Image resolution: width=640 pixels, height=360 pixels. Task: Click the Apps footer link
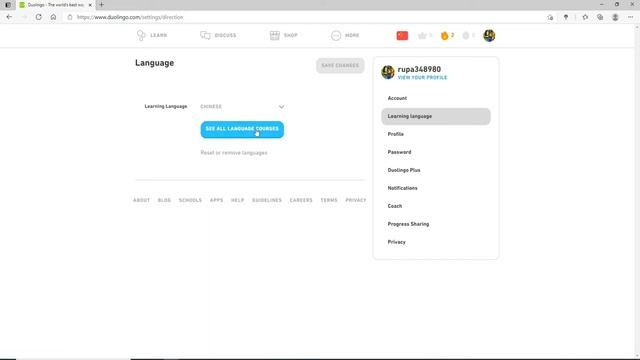216,200
